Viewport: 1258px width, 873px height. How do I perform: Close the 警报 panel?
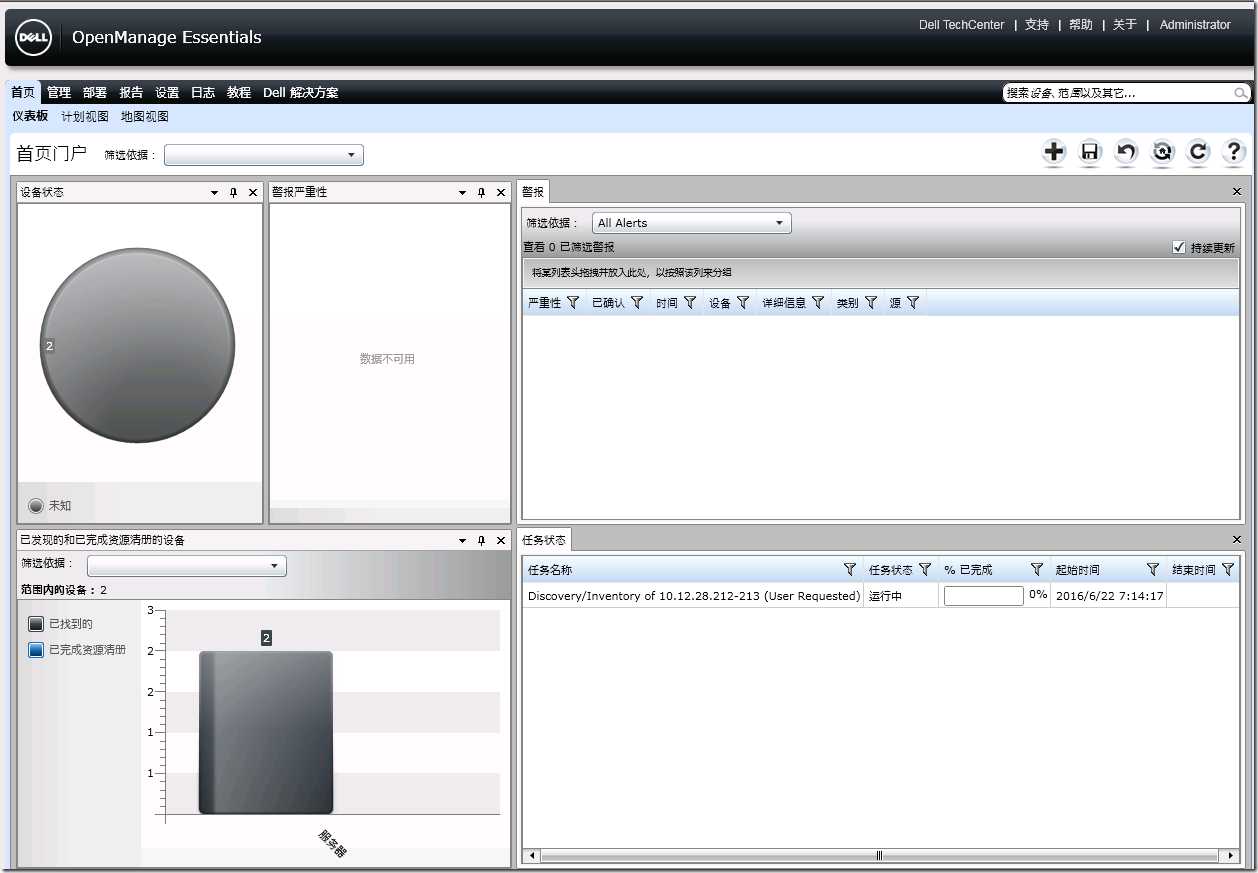coord(1237,191)
